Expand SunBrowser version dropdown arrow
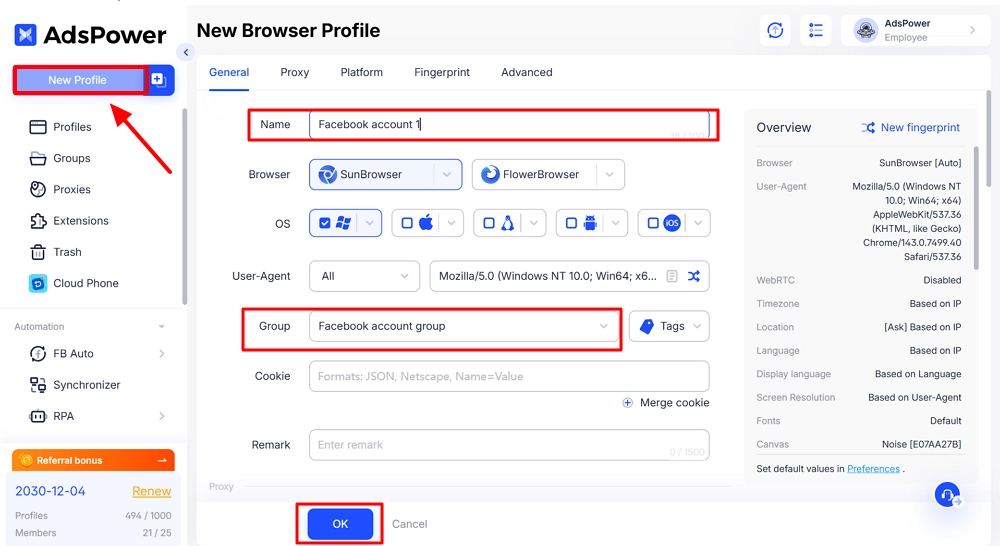This screenshot has width=1000, height=546. pyautogui.click(x=447, y=174)
